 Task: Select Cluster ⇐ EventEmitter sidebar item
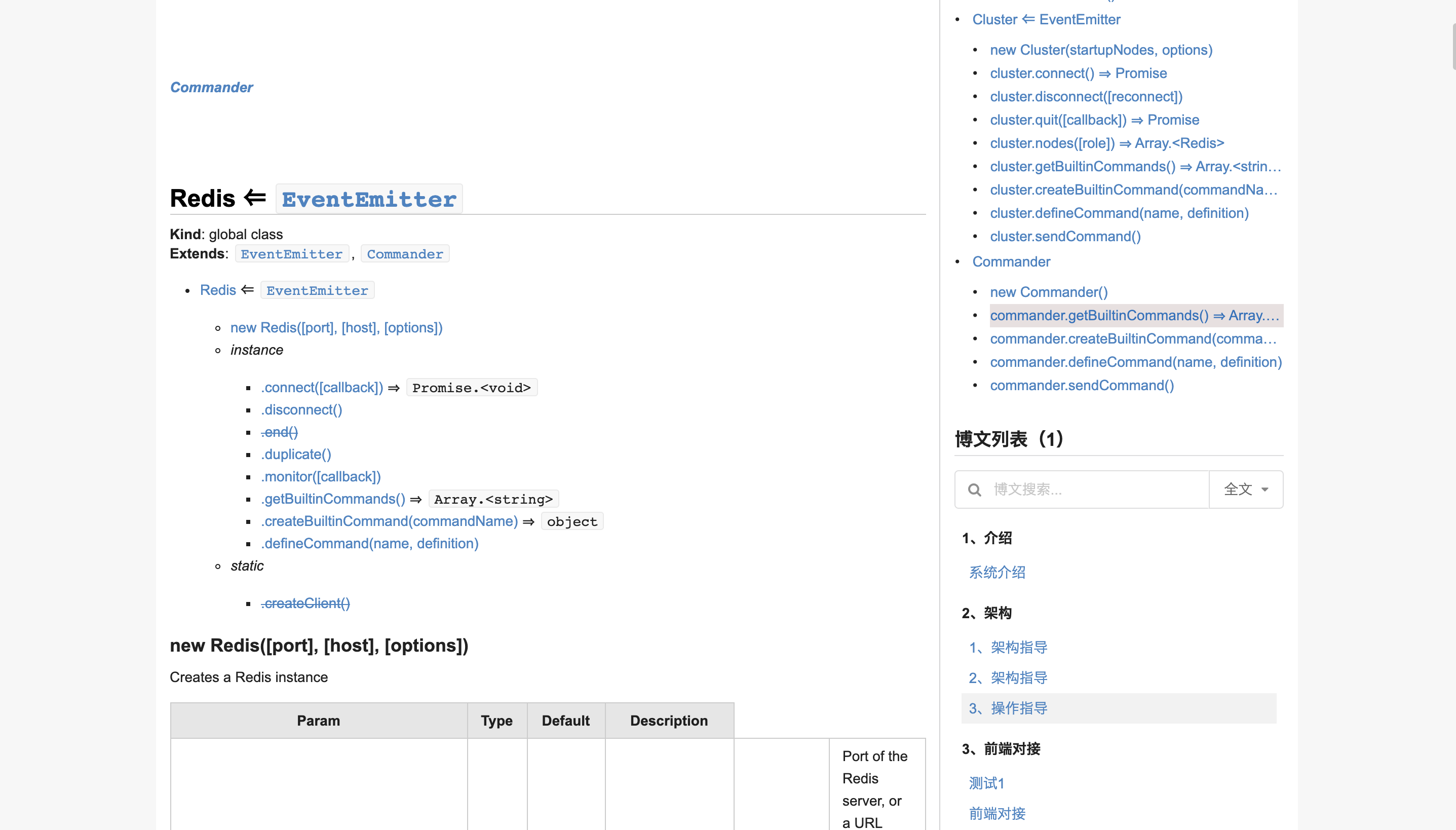(x=1046, y=19)
